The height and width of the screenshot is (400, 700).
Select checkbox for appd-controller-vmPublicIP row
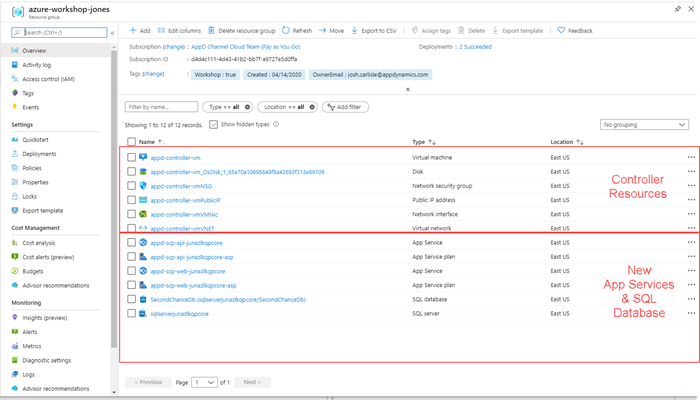click(x=131, y=200)
